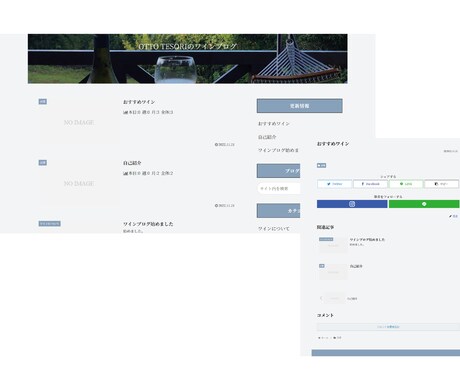
Task: Open the ワインブログ始めました post title in list
Action: click(x=148, y=224)
